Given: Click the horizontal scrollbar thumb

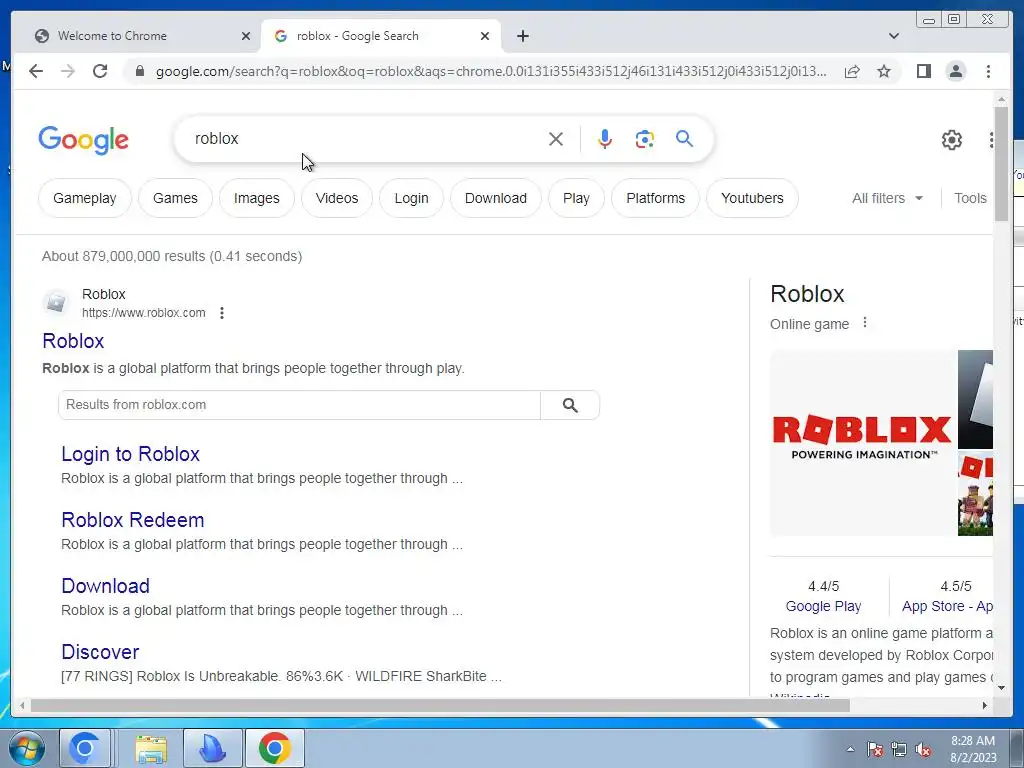Looking at the screenshot, I should pos(440,705).
